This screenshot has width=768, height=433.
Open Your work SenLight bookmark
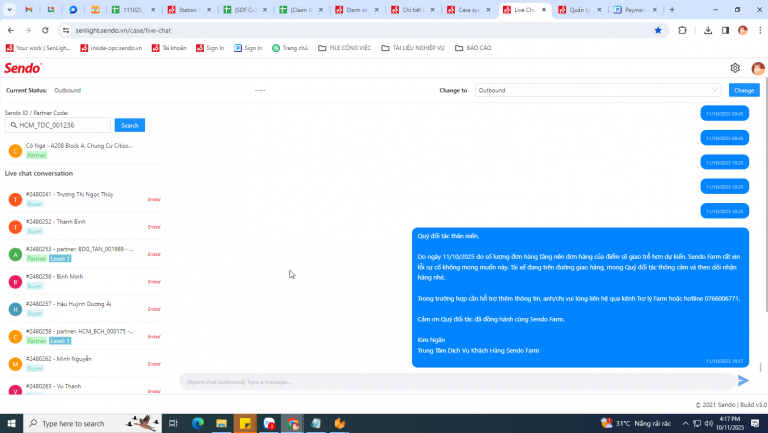coord(38,48)
